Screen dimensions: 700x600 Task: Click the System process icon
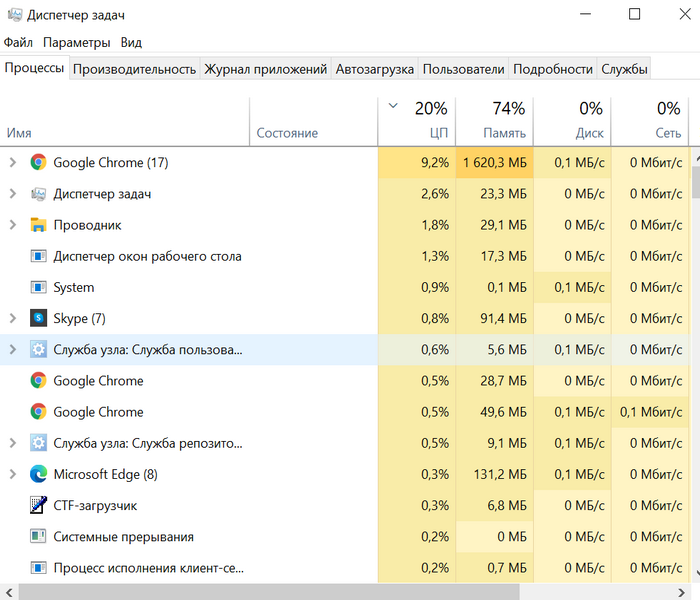pos(39,287)
